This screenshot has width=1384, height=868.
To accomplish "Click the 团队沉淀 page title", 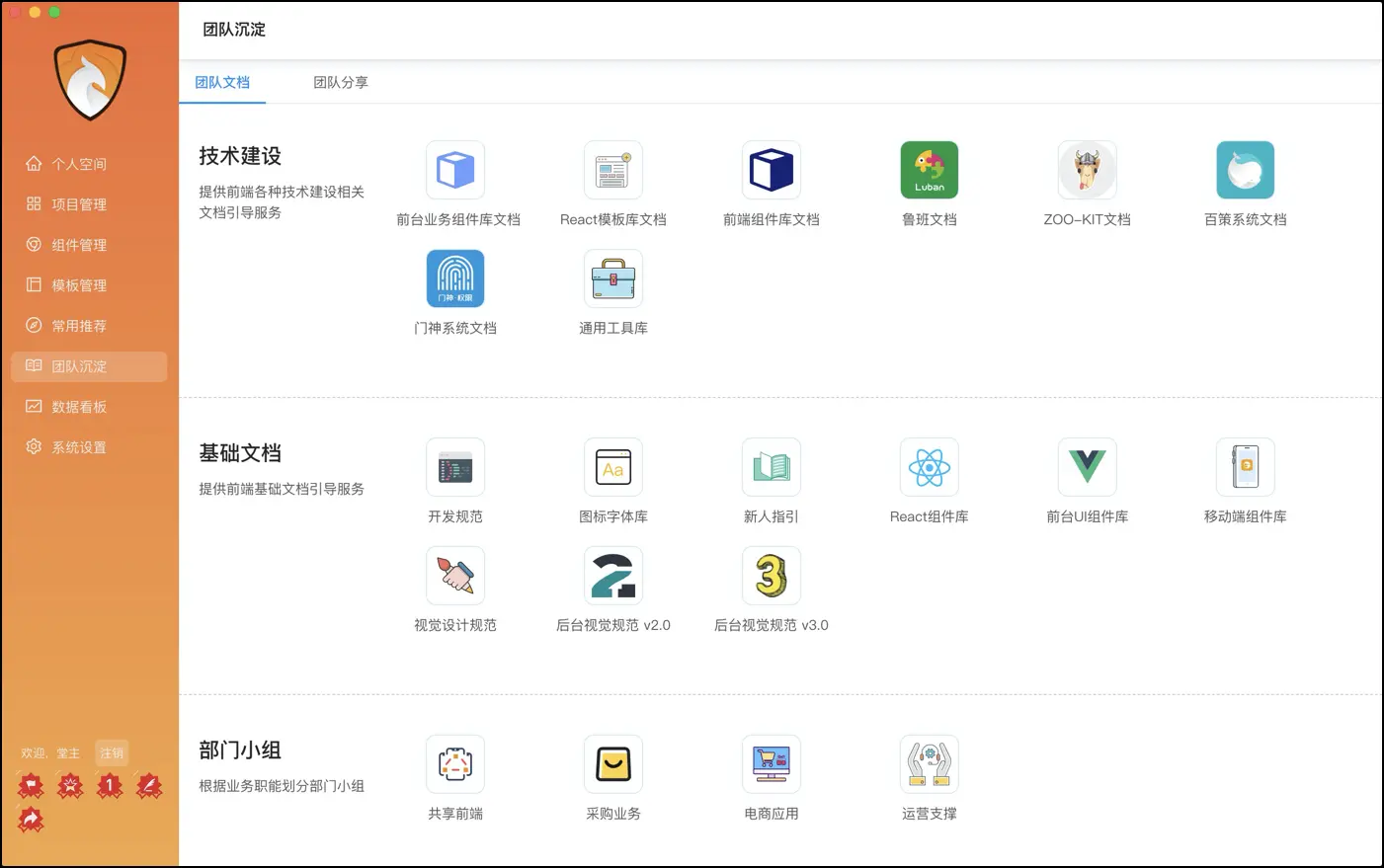I will (234, 30).
